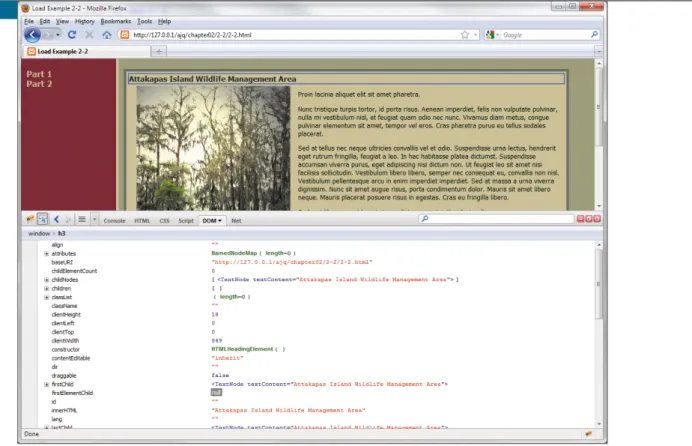
Task: Open the Edit menu
Action: (45, 21)
